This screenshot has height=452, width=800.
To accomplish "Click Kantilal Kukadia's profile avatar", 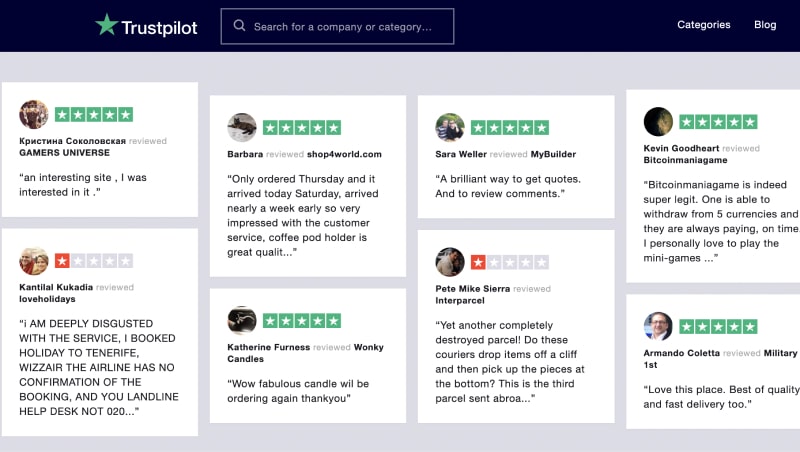I will point(34,260).
